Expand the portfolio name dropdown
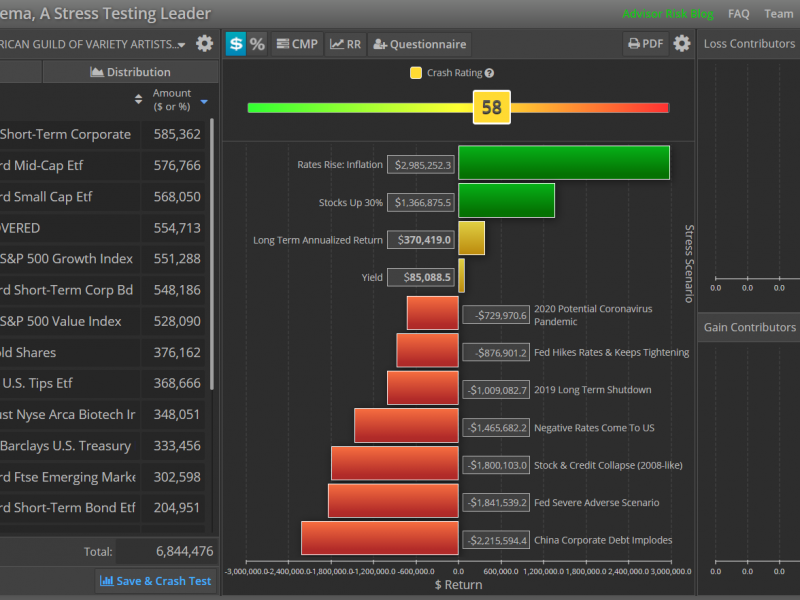This screenshot has width=800, height=600. click(x=180, y=45)
